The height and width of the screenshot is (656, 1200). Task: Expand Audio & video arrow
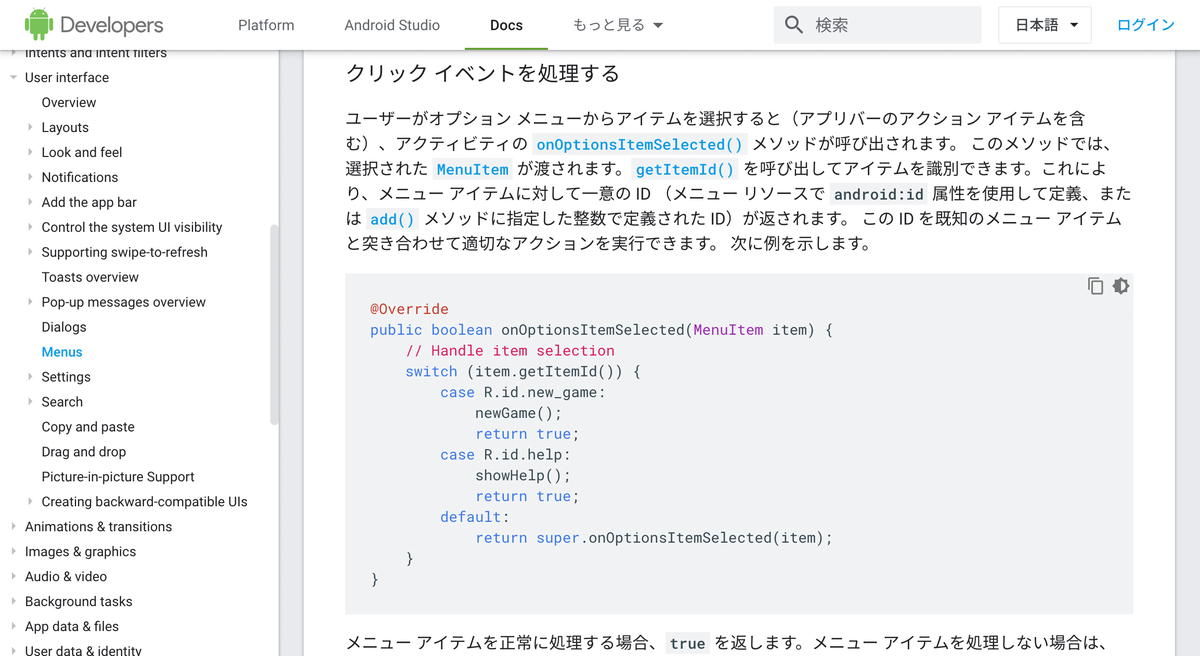pyautogui.click(x=13, y=577)
